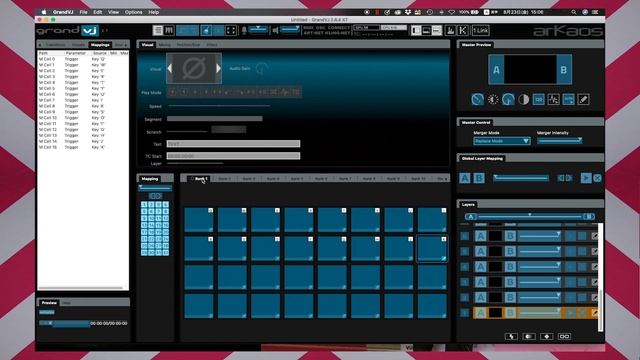Click left scroll arrow of browser tabs

[x=40, y=45]
